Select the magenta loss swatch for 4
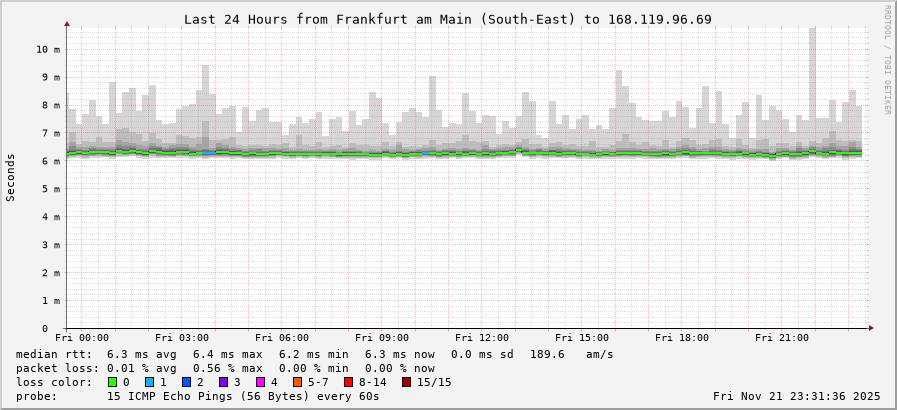Image resolution: width=897 pixels, height=410 pixels. click(260, 382)
